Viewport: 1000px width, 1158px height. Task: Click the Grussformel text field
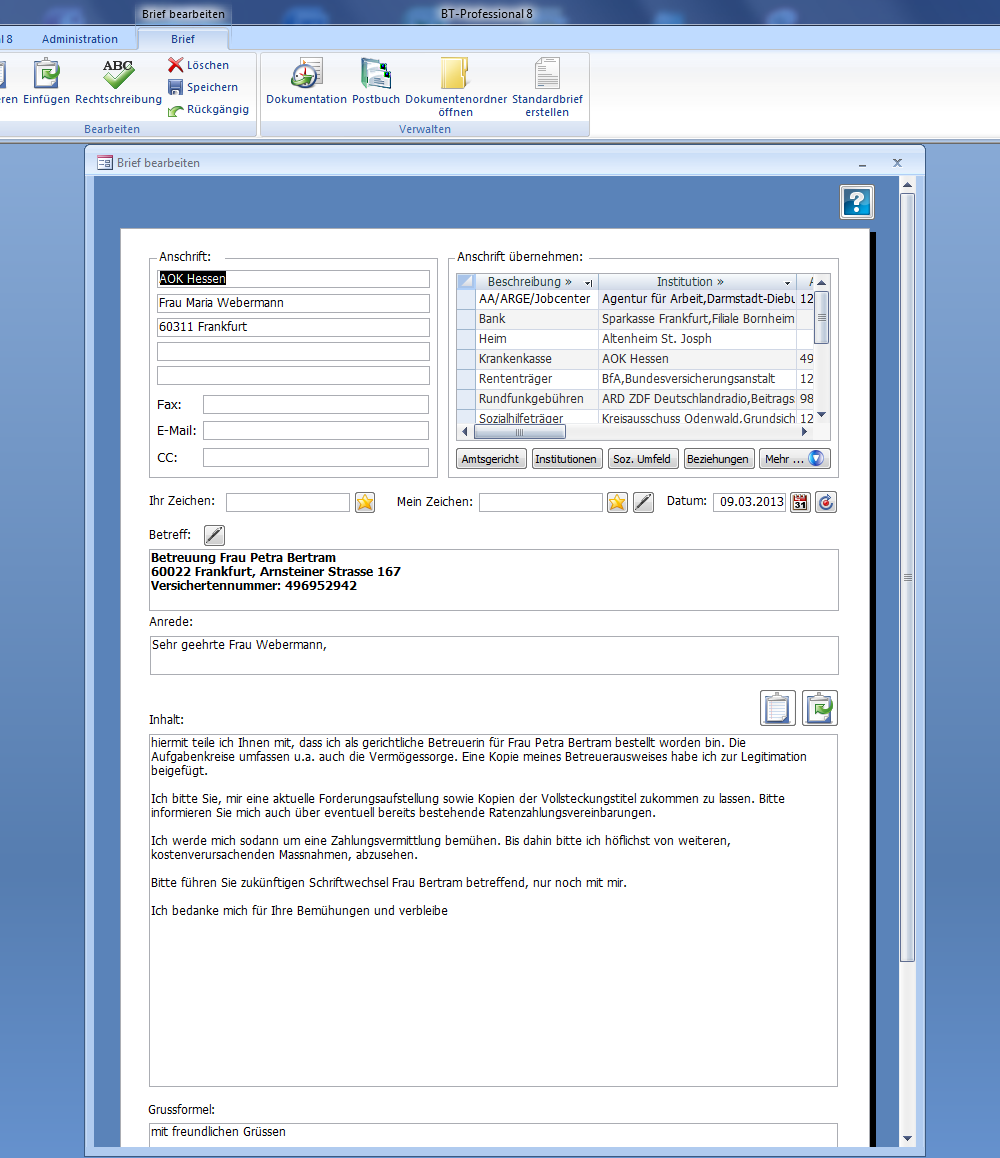pyautogui.click(x=493, y=1134)
